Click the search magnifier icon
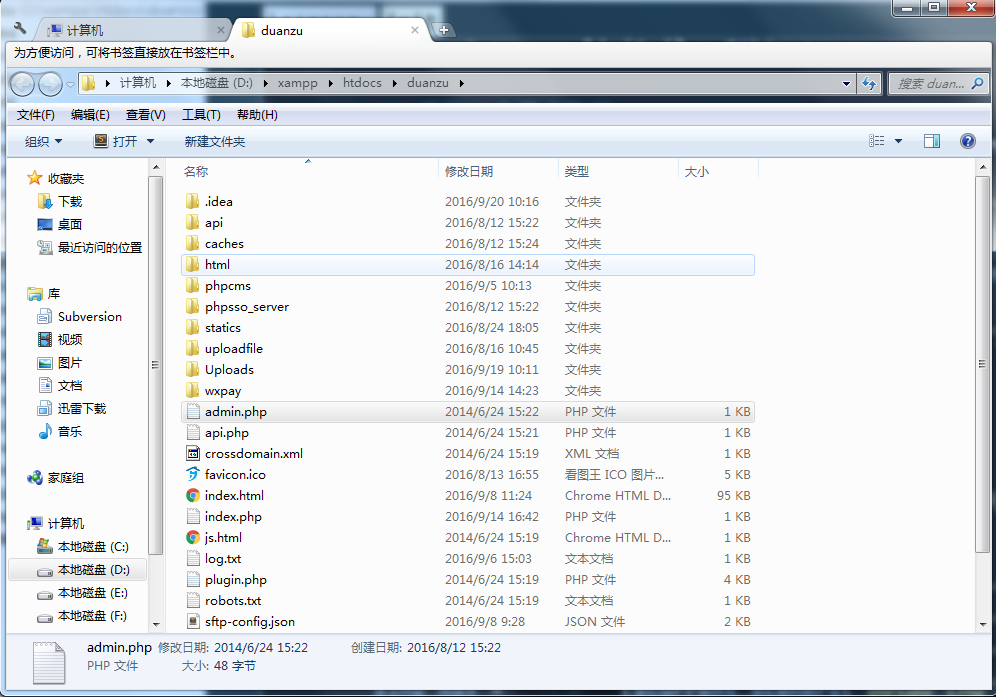This screenshot has height=697, width=996. [x=978, y=83]
